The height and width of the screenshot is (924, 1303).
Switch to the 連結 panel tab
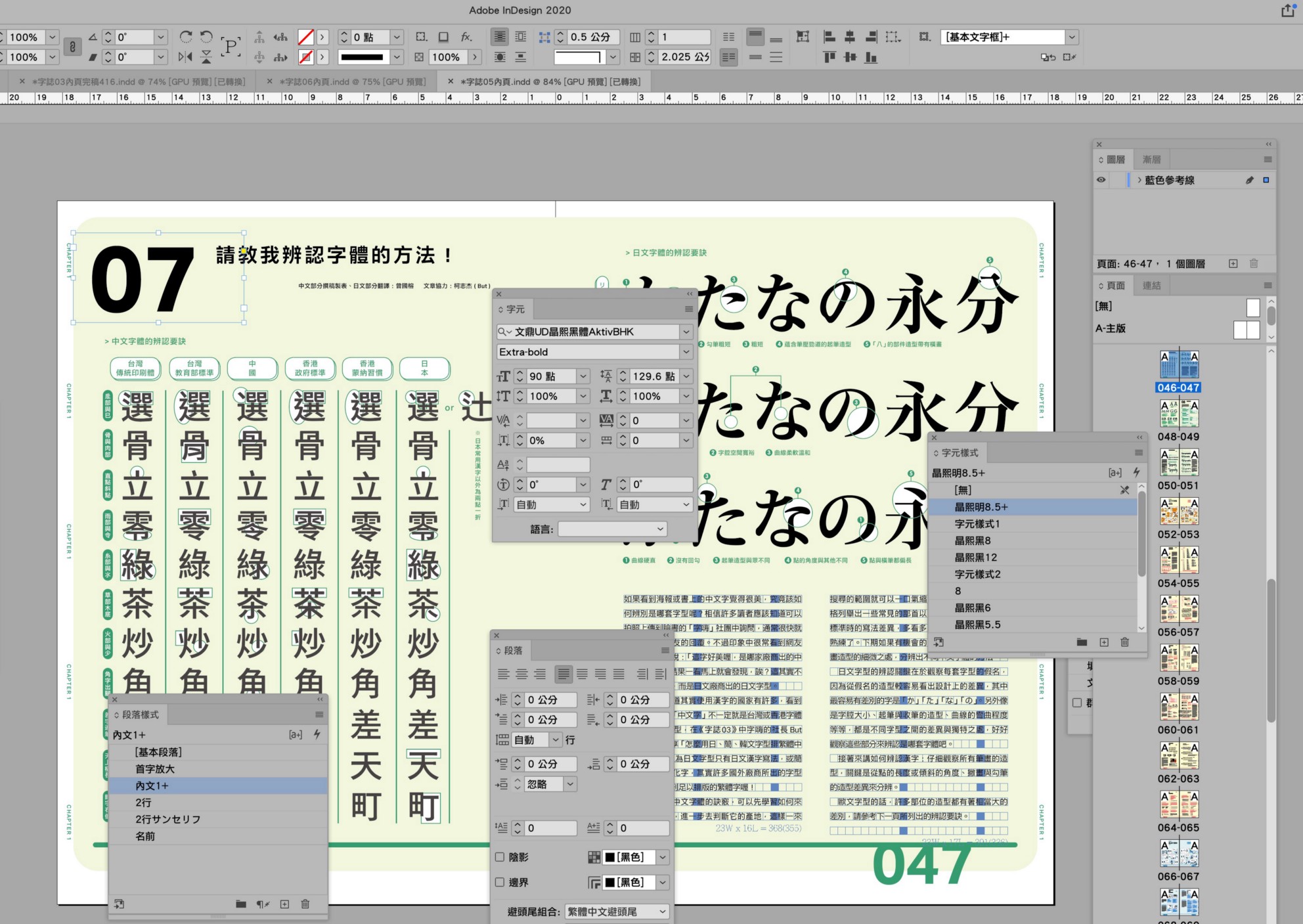pyautogui.click(x=1151, y=286)
